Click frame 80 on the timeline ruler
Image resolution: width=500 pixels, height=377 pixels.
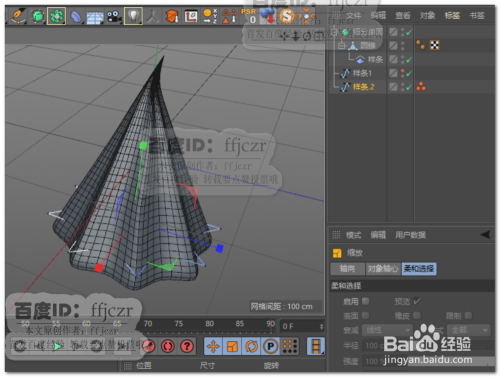pyautogui.click(x=210, y=324)
